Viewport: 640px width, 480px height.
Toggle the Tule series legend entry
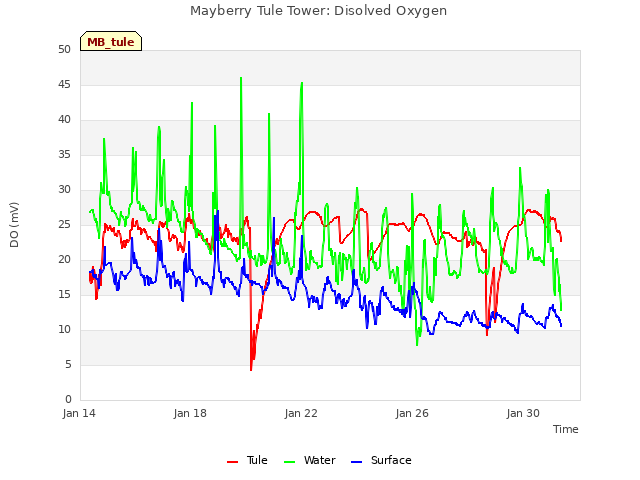[x=247, y=460]
